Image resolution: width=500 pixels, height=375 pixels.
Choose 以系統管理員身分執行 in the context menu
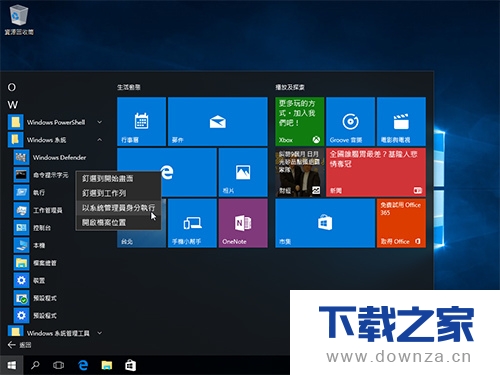pos(118,208)
